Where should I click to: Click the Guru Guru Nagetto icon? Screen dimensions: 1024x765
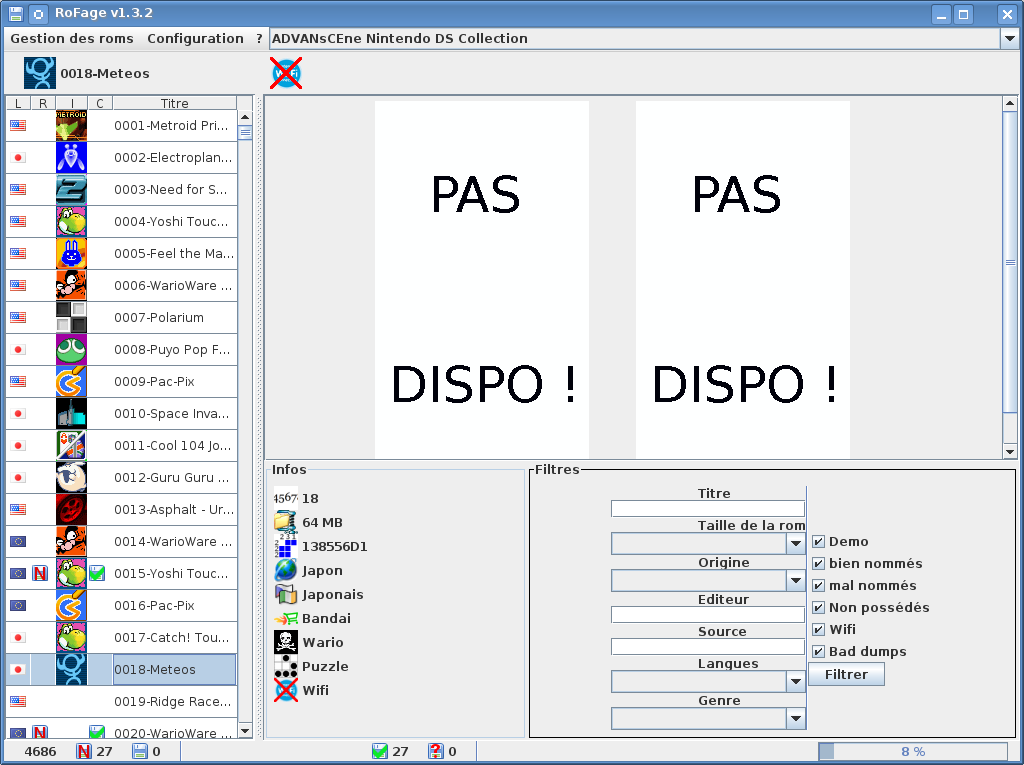[71, 478]
